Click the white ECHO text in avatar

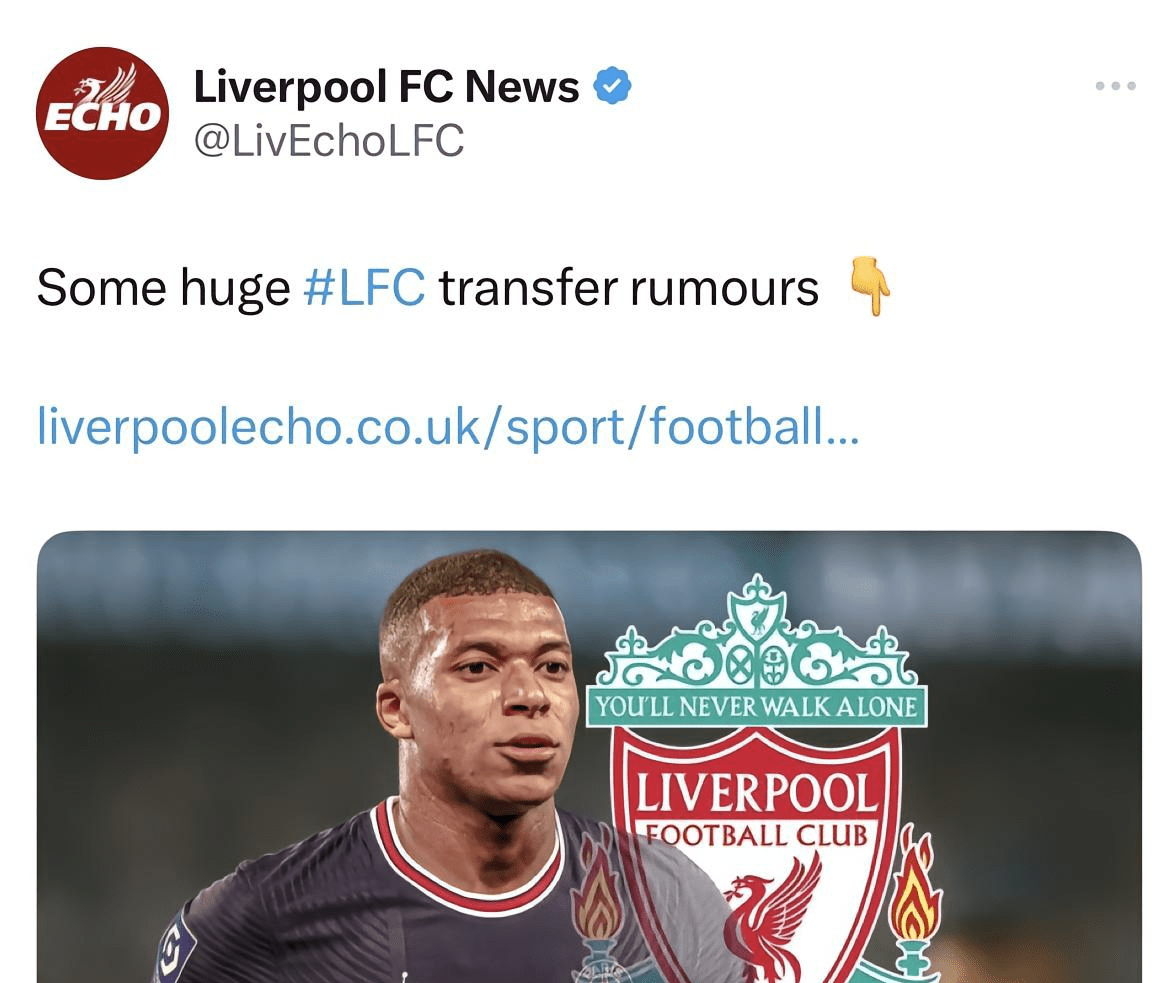(103, 116)
